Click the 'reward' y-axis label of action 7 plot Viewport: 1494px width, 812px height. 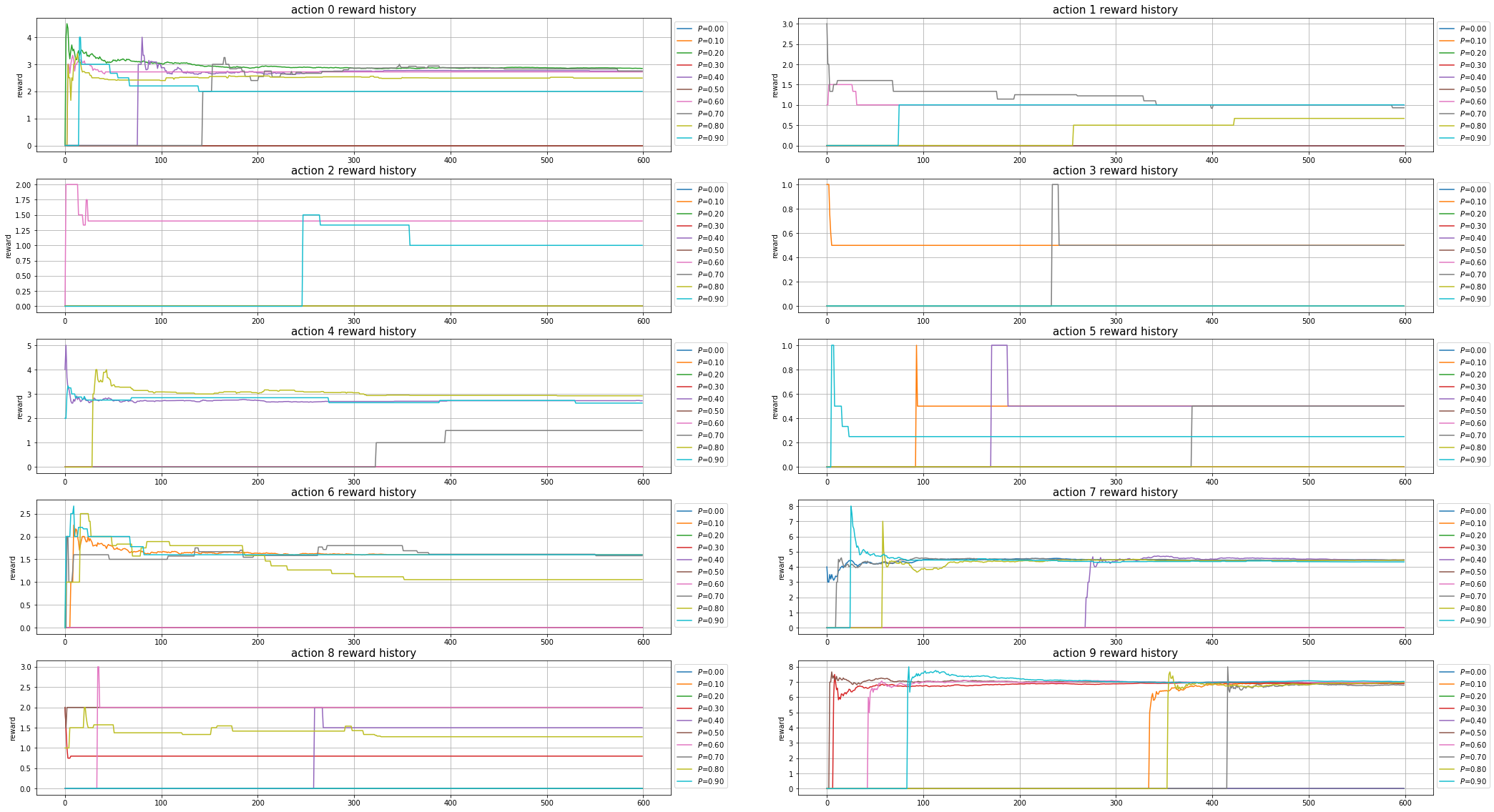[782, 568]
